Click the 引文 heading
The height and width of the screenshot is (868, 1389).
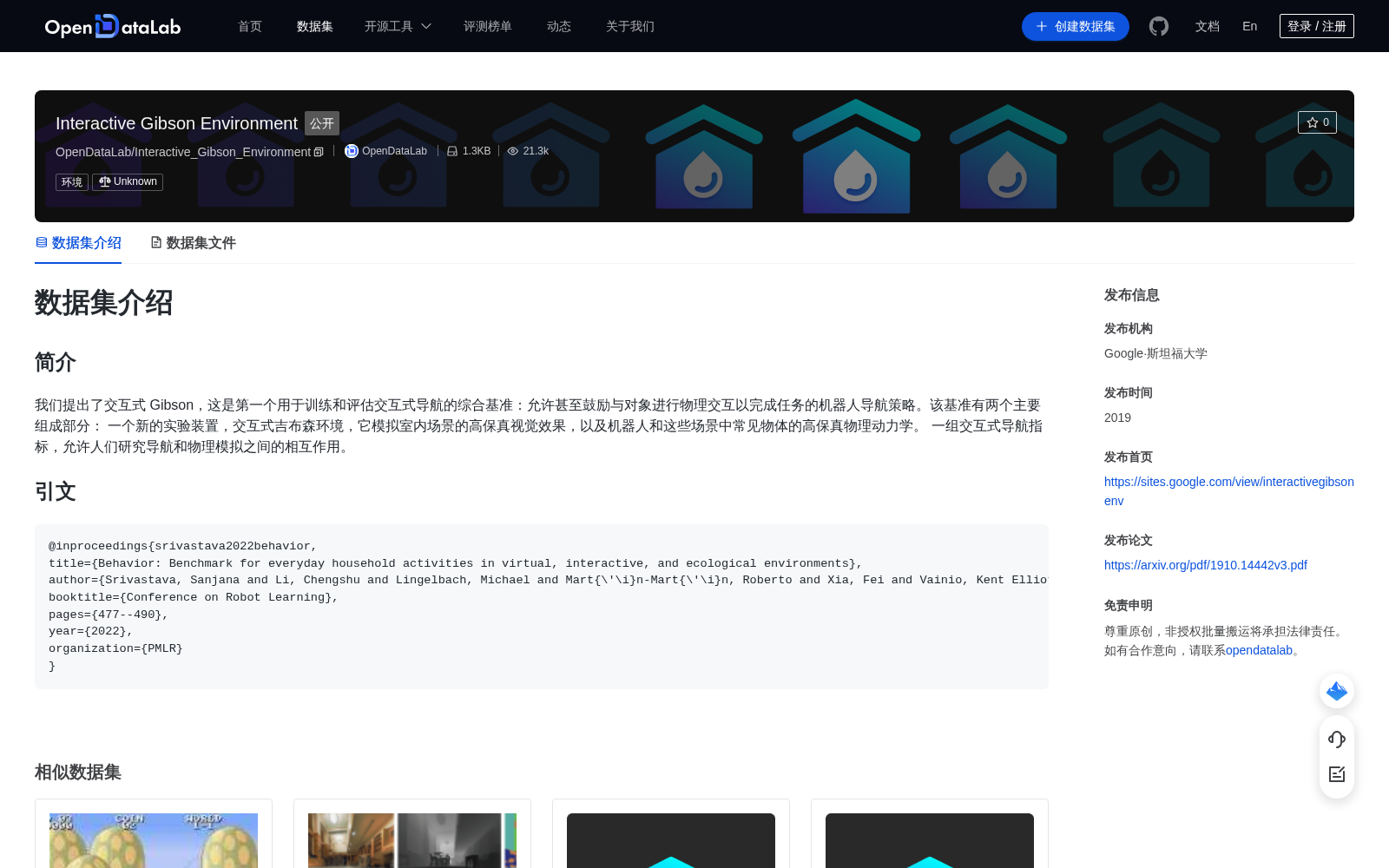pos(56,491)
